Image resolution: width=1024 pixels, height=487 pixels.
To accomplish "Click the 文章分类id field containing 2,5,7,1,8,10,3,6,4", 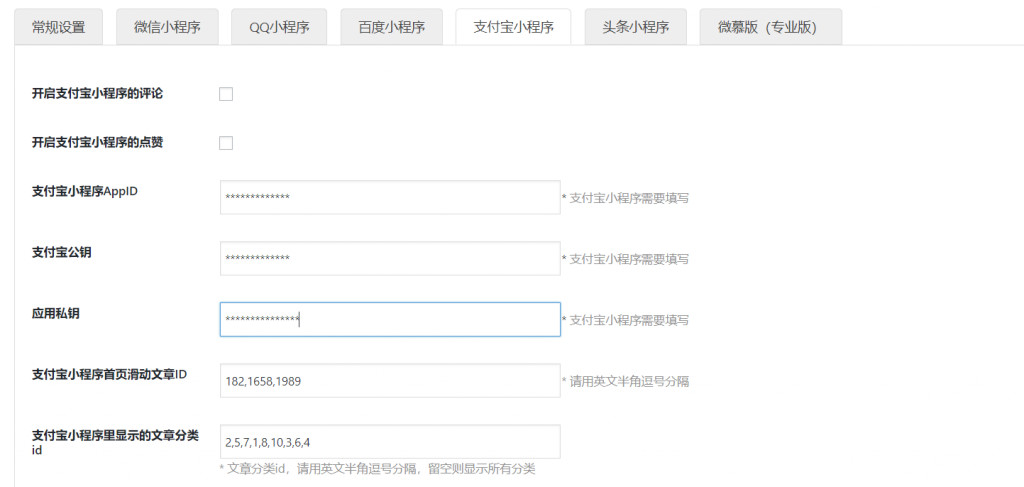I will coord(390,442).
